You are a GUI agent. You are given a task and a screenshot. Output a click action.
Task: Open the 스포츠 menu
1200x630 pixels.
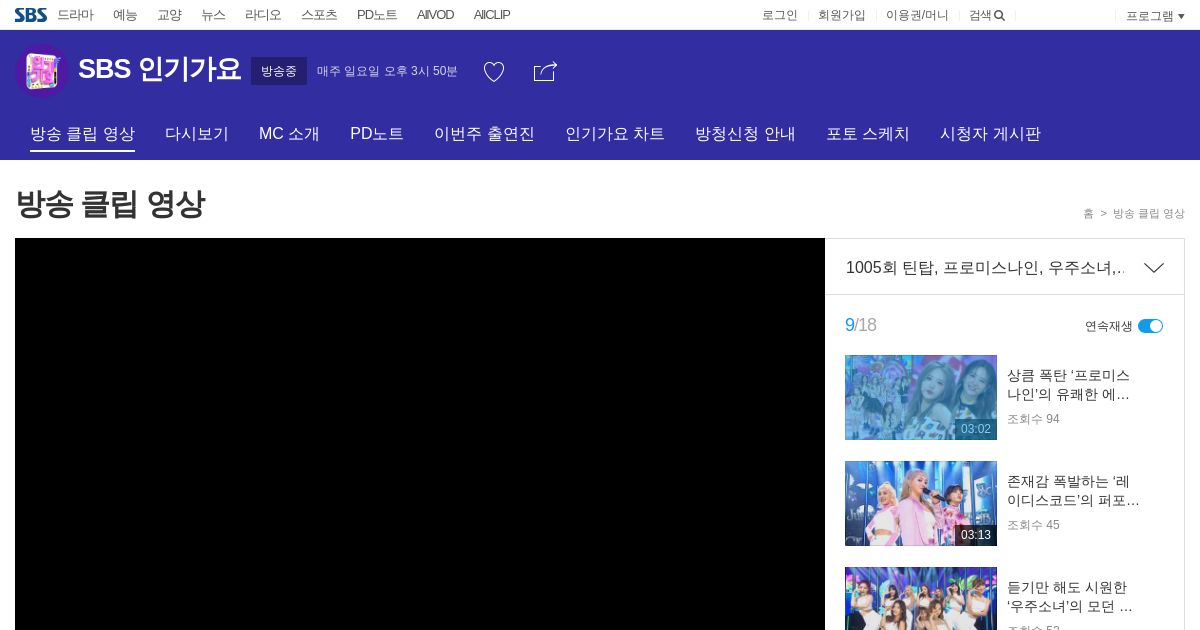click(319, 15)
